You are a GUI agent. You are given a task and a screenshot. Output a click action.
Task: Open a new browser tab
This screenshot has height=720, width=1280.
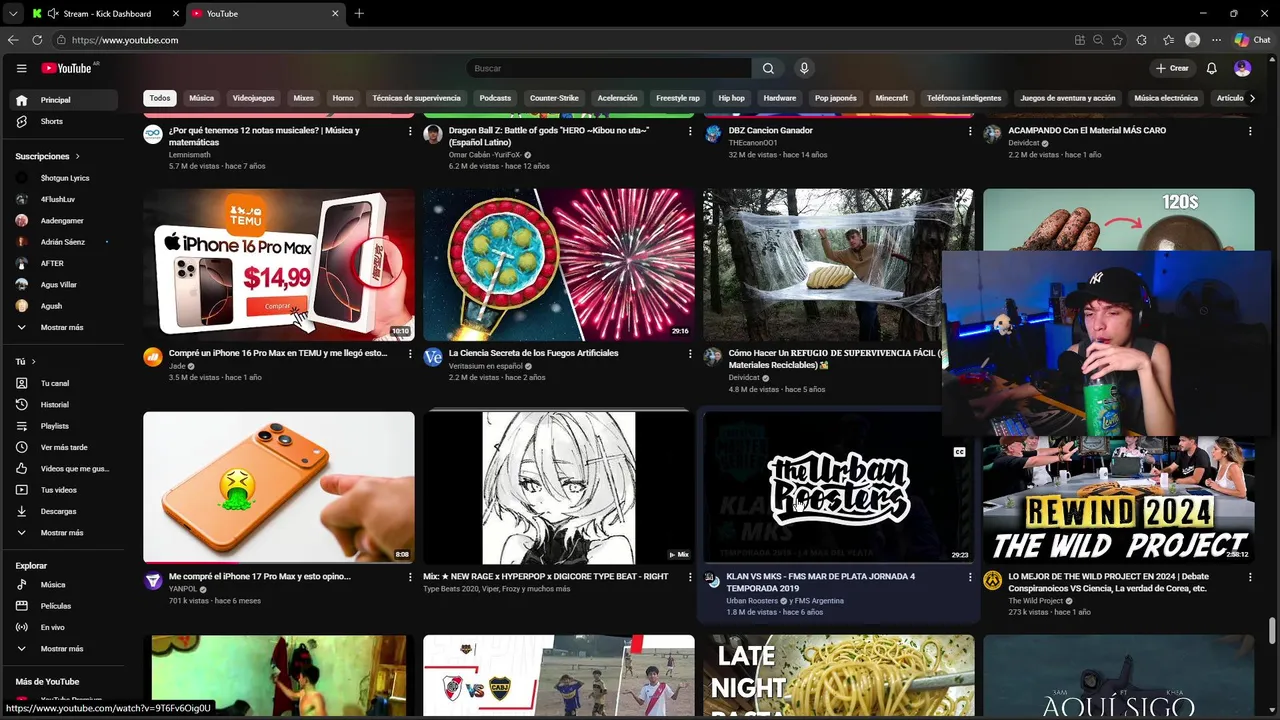pyautogui.click(x=359, y=13)
